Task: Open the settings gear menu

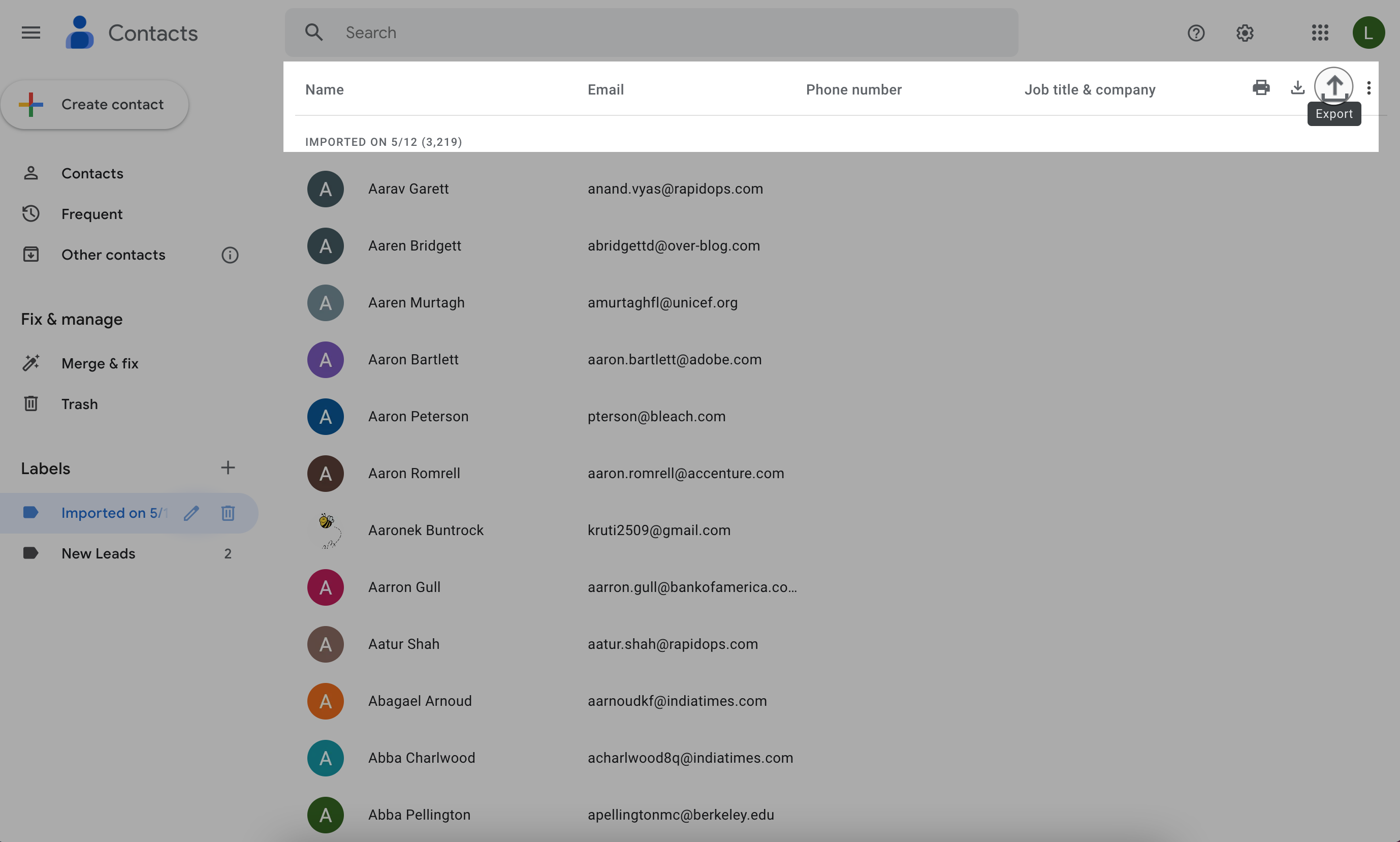Action: pos(1245,33)
